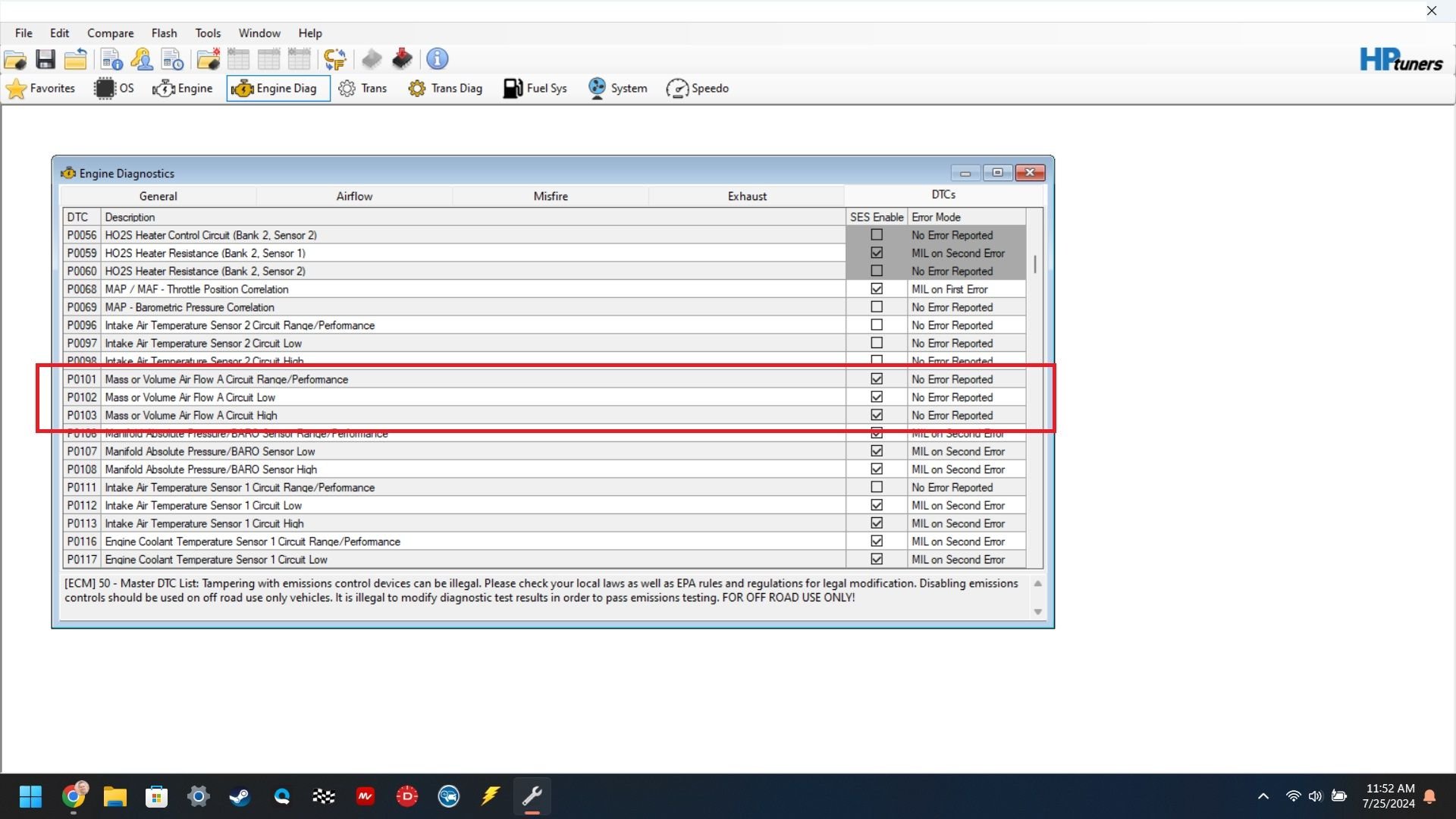Screen dimensions: 1456x819
Task: Select the OS chip section
Action: click(x=115, y=89)
